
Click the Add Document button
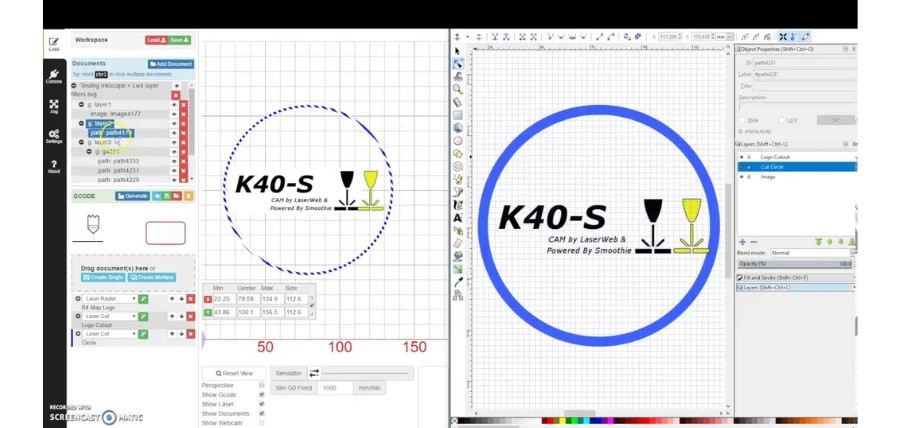pyautogui.click(x=171, y=64)
